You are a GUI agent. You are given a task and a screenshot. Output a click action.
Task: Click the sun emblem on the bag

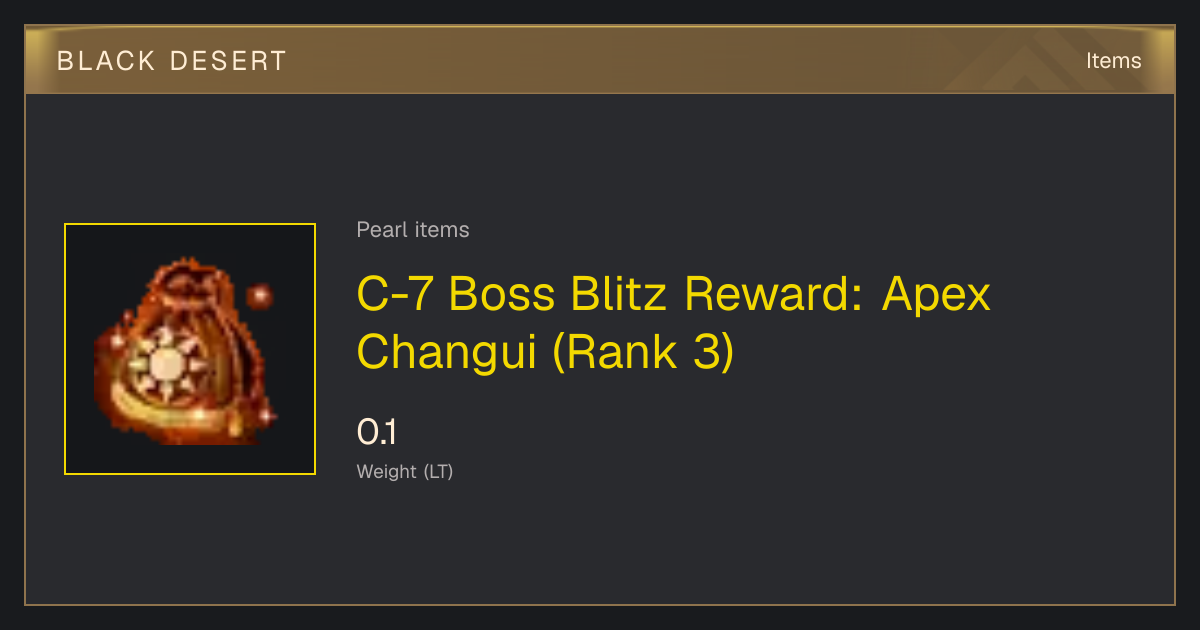[162, 367]
